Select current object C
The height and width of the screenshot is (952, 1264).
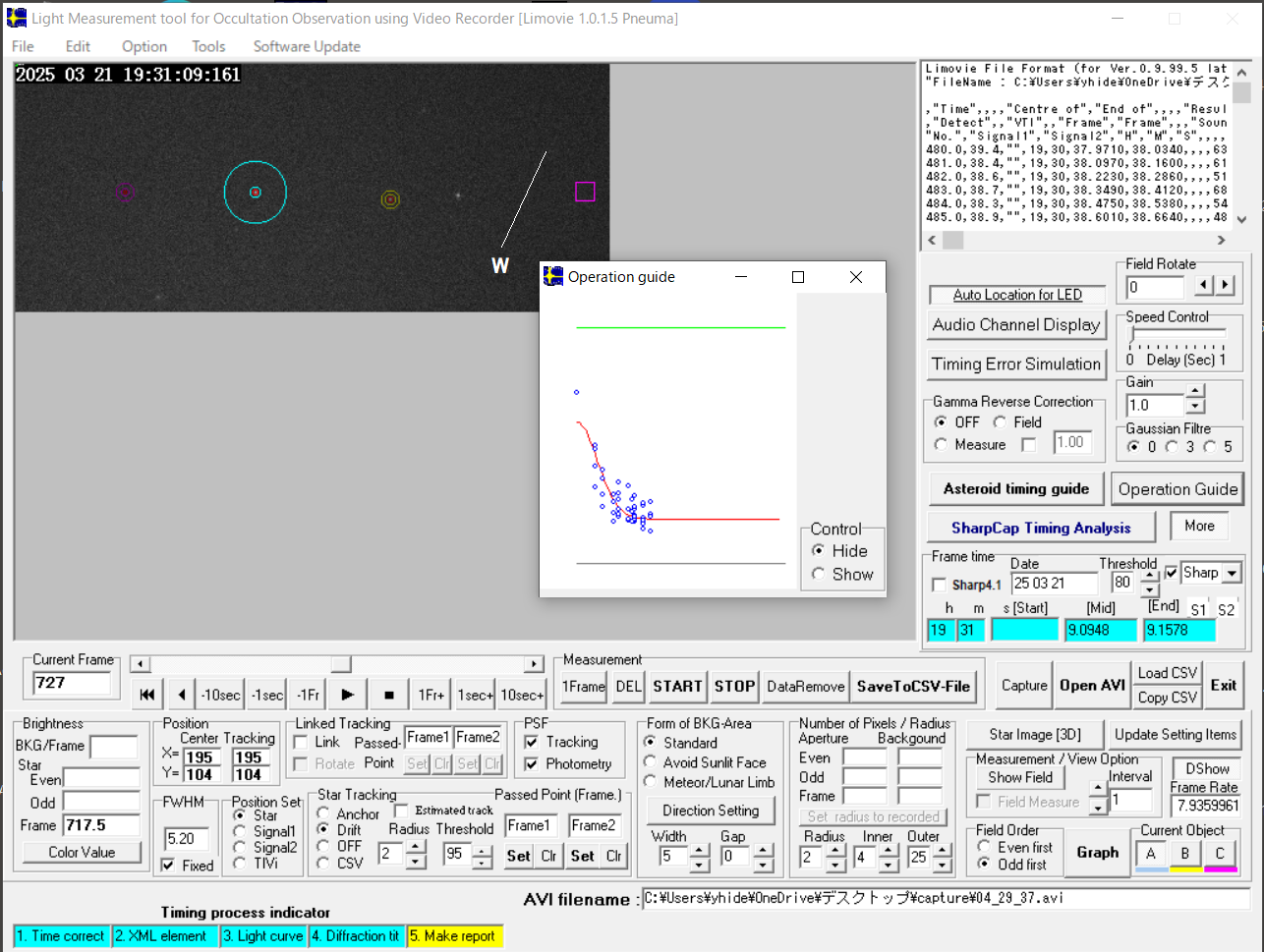1220,854
